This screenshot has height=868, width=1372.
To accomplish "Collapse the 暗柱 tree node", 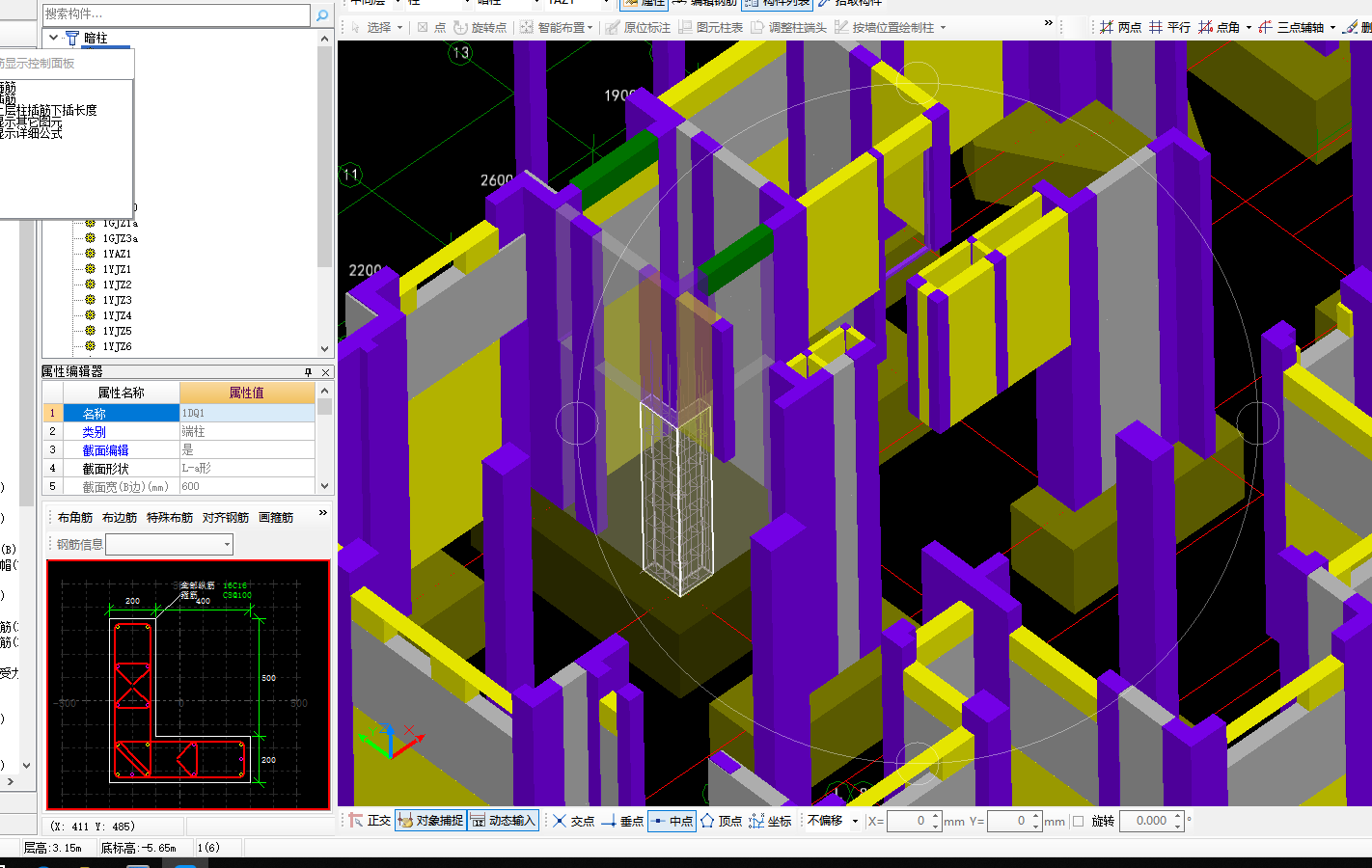I will [x=53, y=38].
